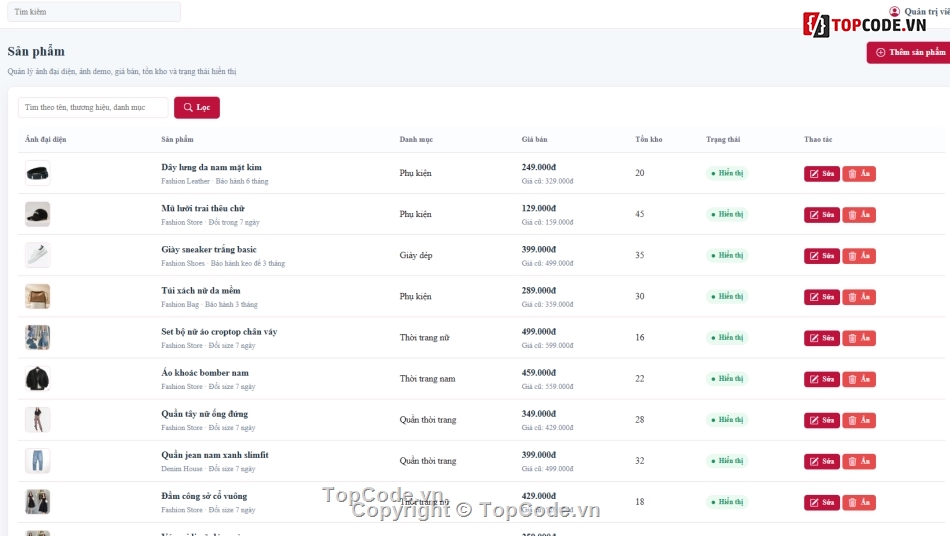
Task: Edit 'Quần jean nam xanh slimfit' with Sửa
Action: pos(822,462)
